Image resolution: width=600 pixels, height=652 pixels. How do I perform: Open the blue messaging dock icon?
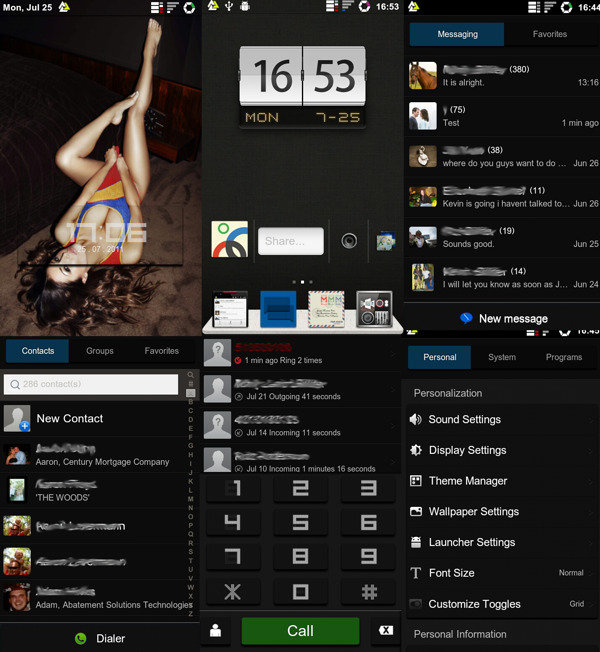pyautogui.click(x=278, y=309)
